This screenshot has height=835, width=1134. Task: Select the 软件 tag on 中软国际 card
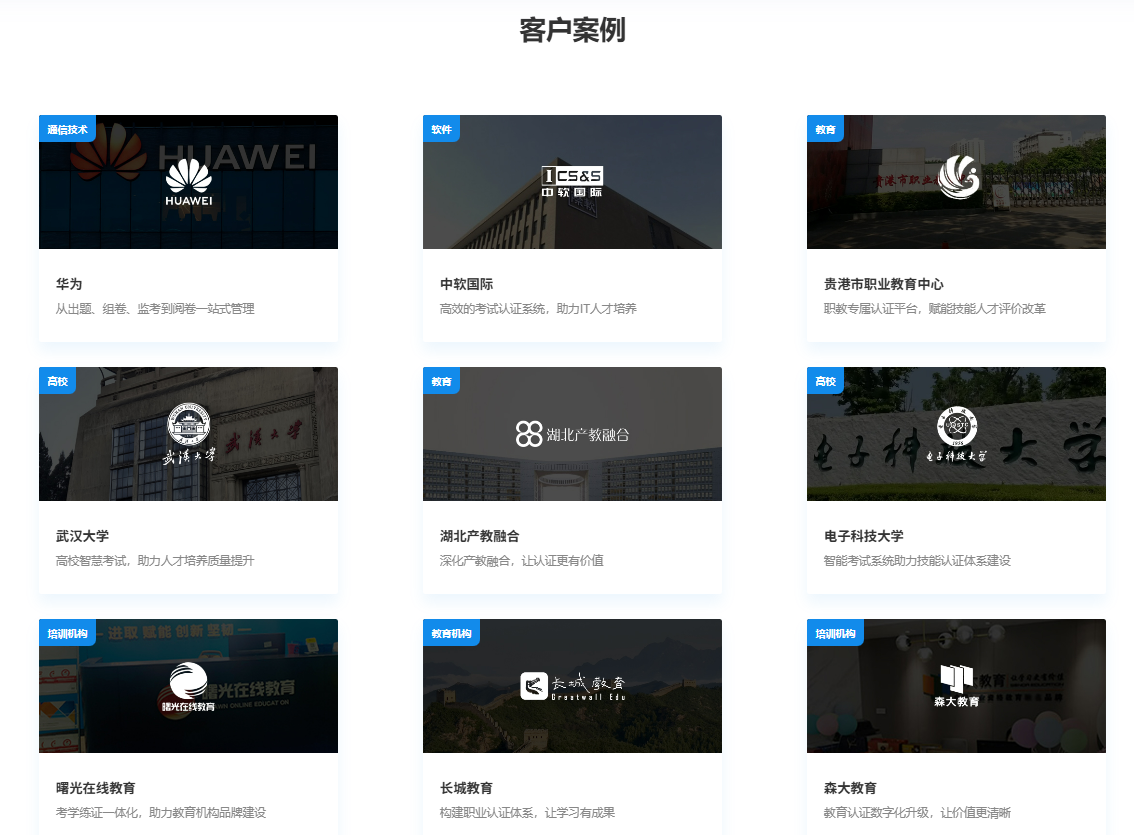[441, 129]
